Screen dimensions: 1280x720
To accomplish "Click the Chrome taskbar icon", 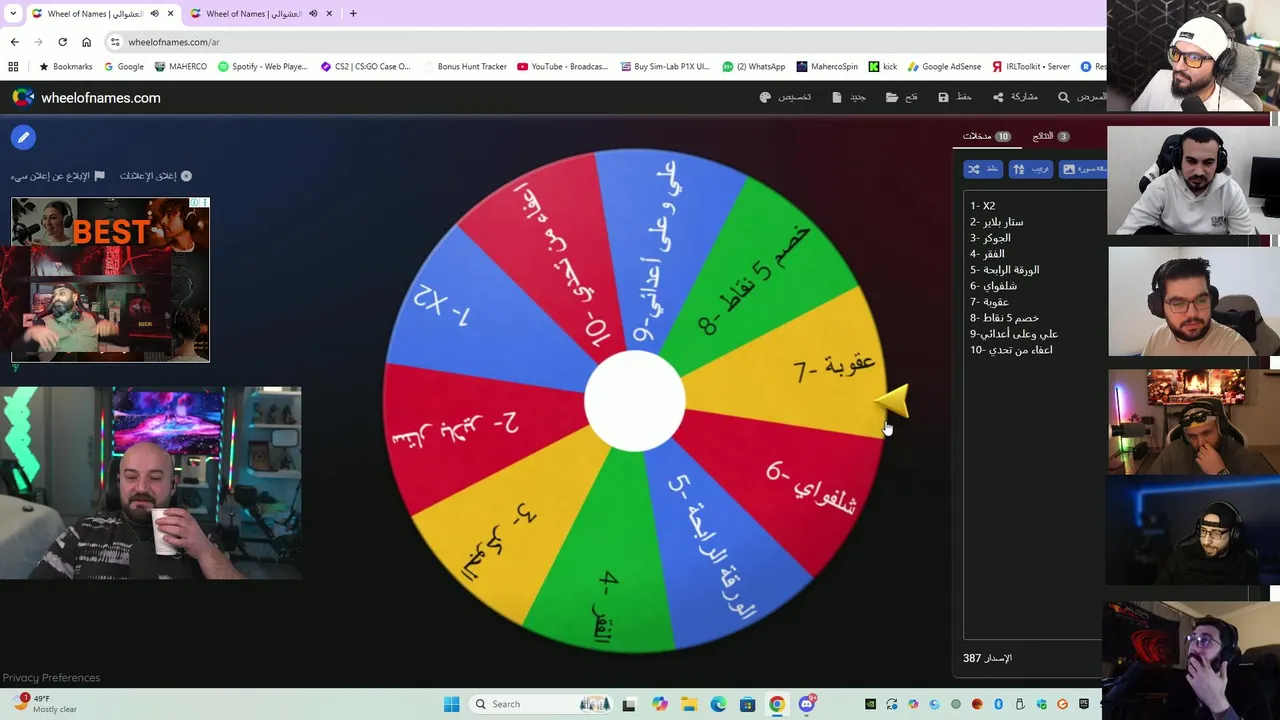I will pos(776,704).
